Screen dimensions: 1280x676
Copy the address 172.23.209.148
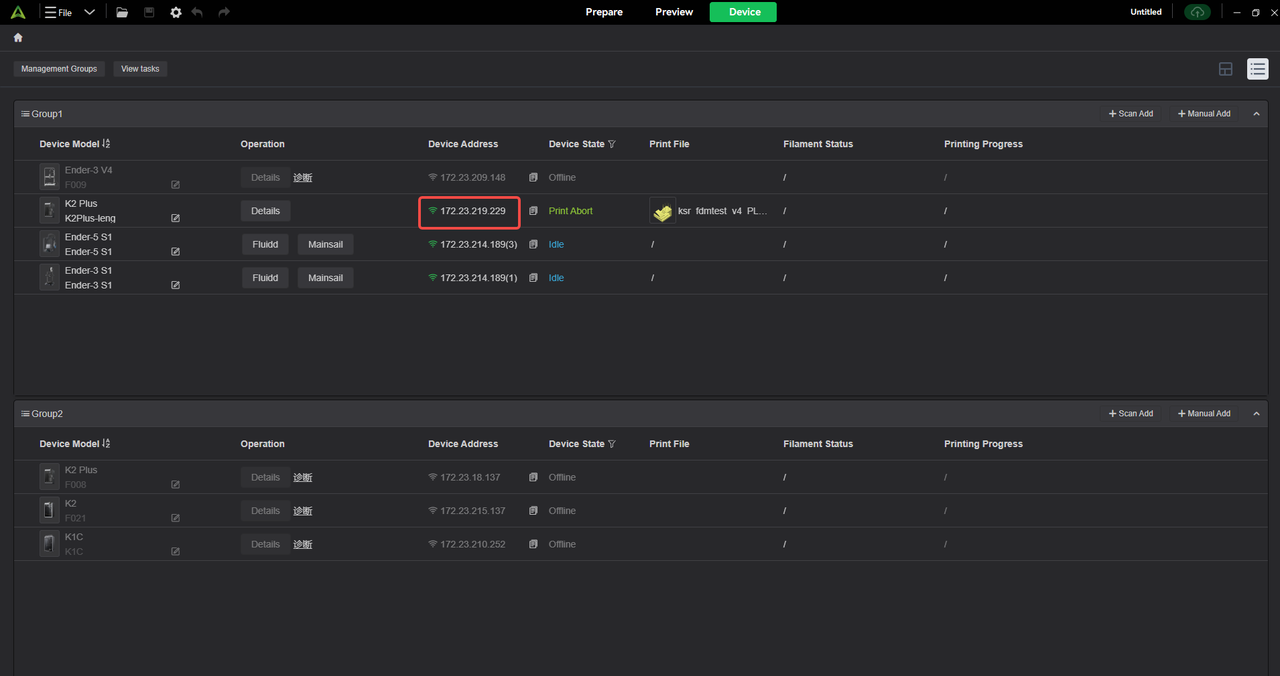(x=533, y=178)
